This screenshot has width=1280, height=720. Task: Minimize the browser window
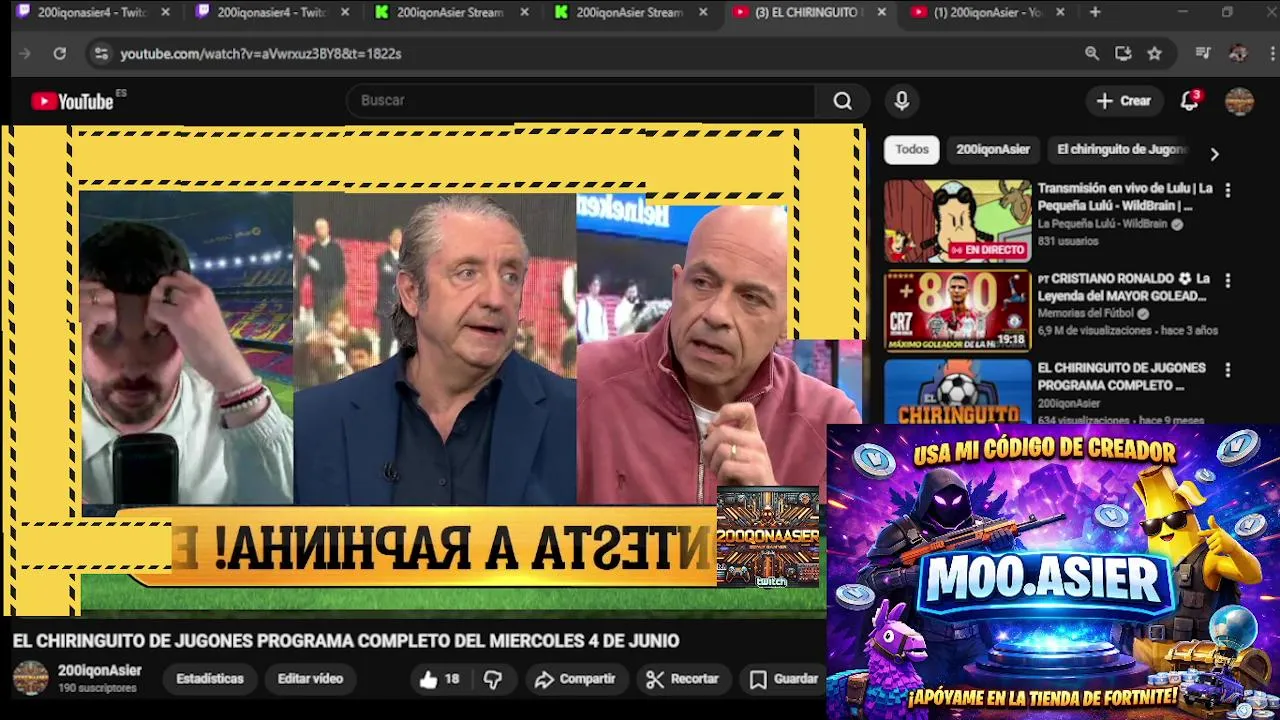tap(1182, 12)
